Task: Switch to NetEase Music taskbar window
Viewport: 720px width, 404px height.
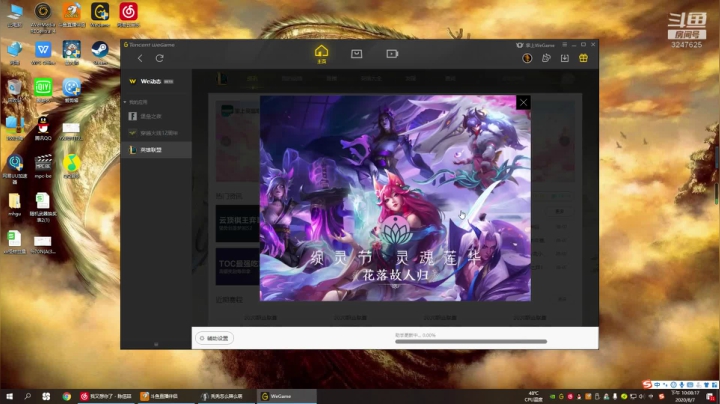Action: tap(107, 396)
